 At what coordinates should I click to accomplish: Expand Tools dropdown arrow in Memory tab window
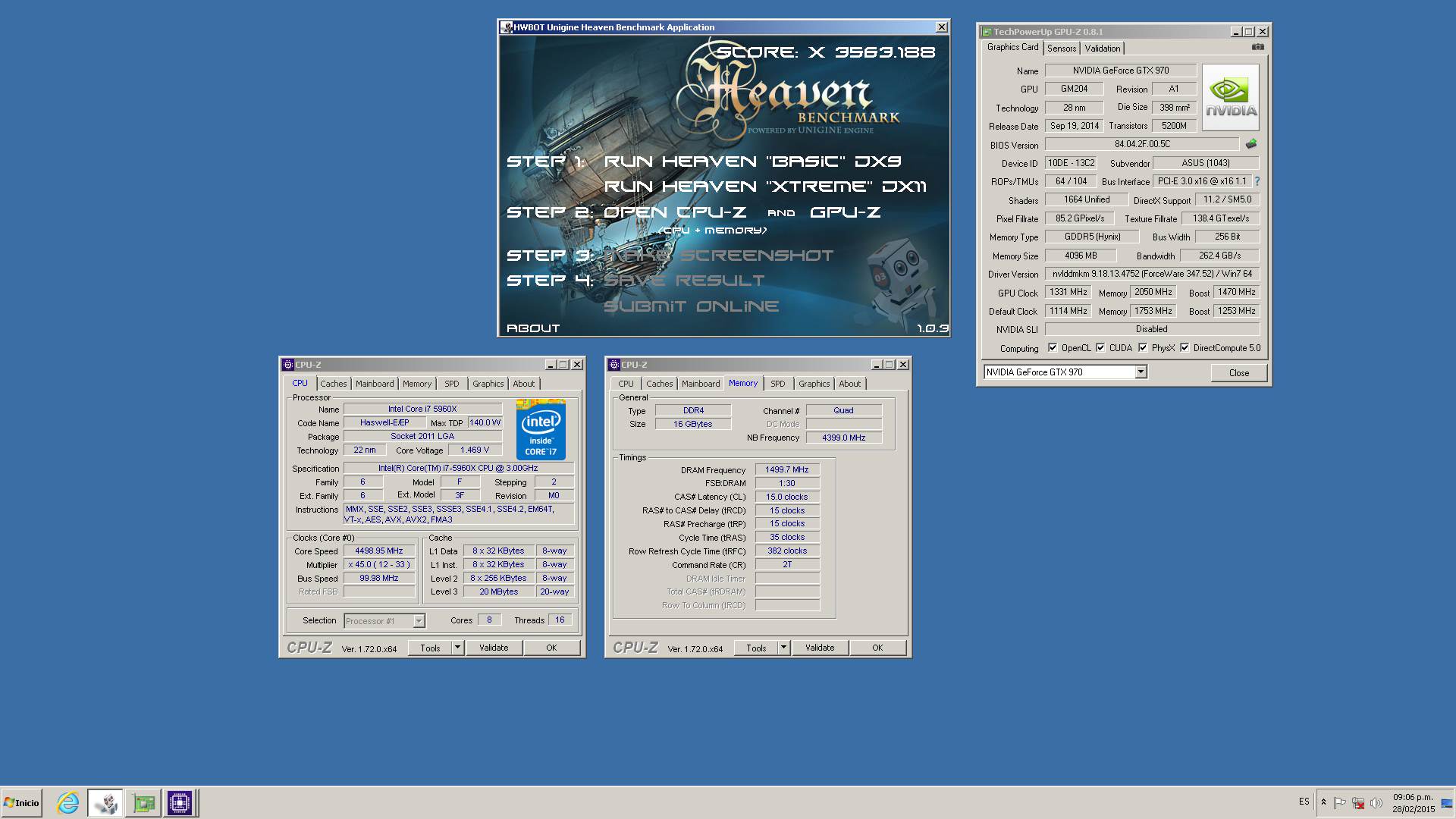coord(783,648)
